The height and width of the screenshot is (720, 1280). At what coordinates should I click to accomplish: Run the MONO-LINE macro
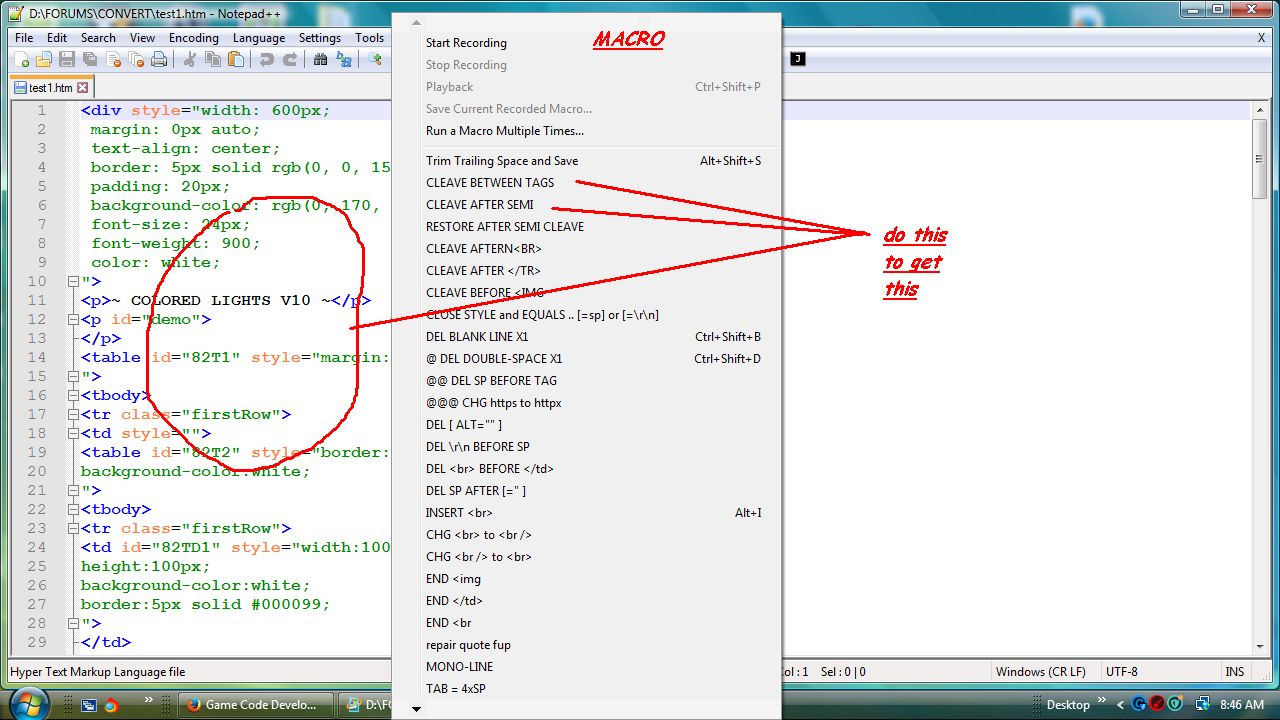[585, 667]
